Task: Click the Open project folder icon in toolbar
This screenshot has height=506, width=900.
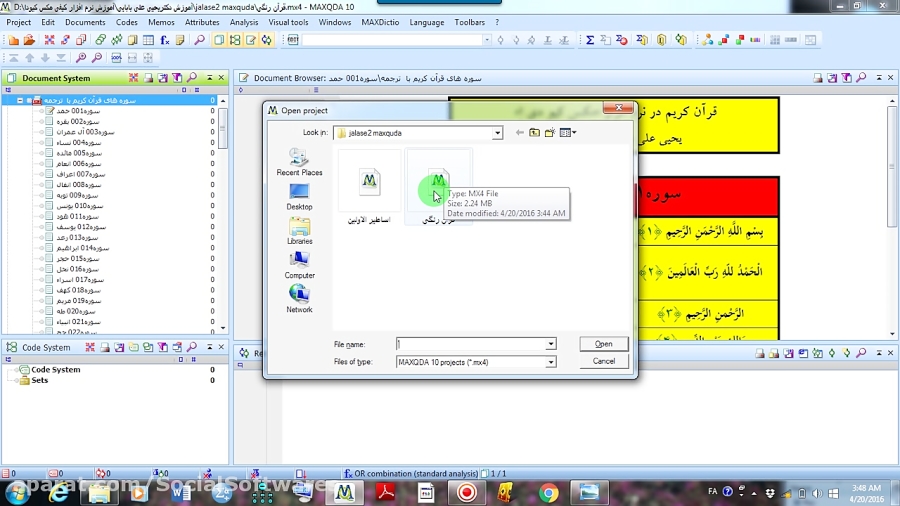Action: coord(29,40)
